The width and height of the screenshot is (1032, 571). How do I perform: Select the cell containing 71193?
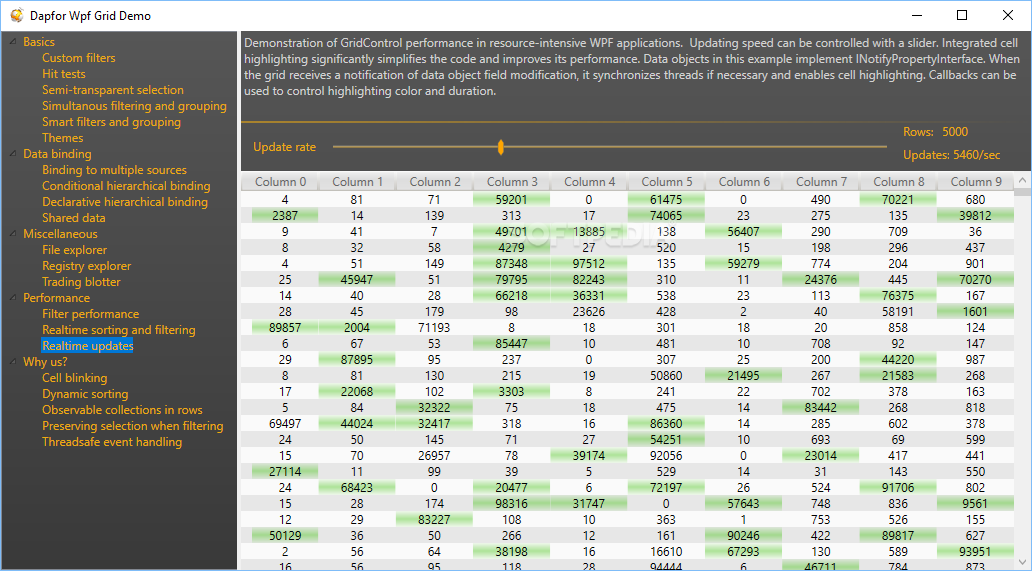[x=434, y=328]
